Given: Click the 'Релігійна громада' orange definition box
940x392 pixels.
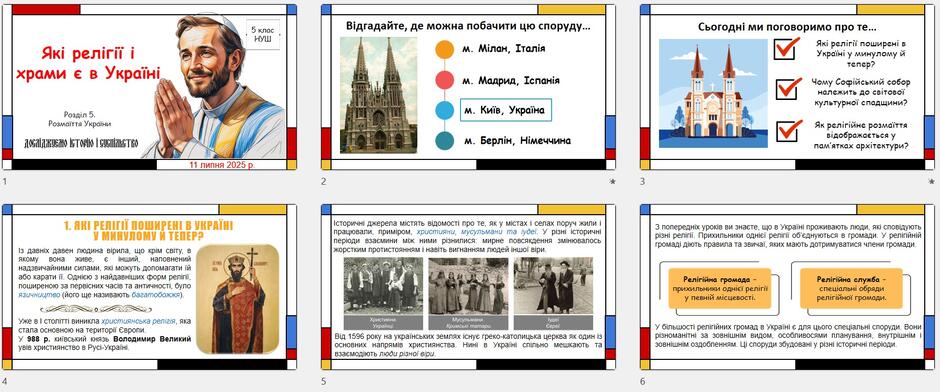Looking at the screenshot, I should [719, 288].
